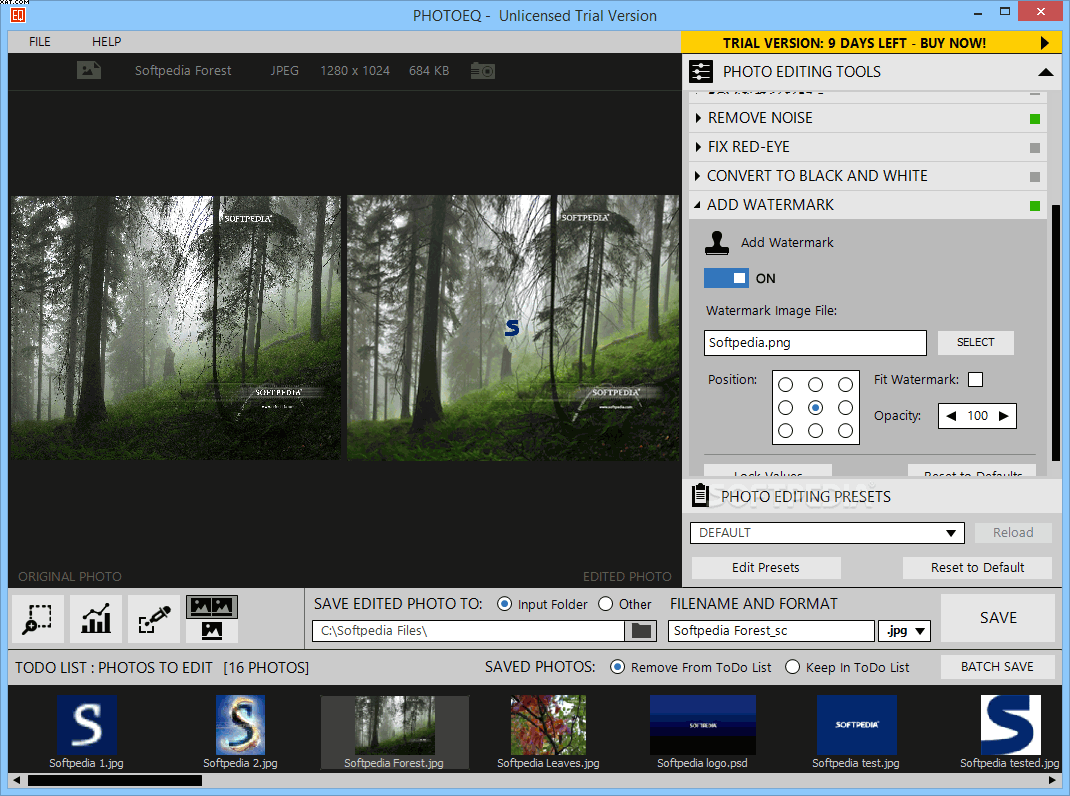Click the Add Watermark stamp icon

717,242
